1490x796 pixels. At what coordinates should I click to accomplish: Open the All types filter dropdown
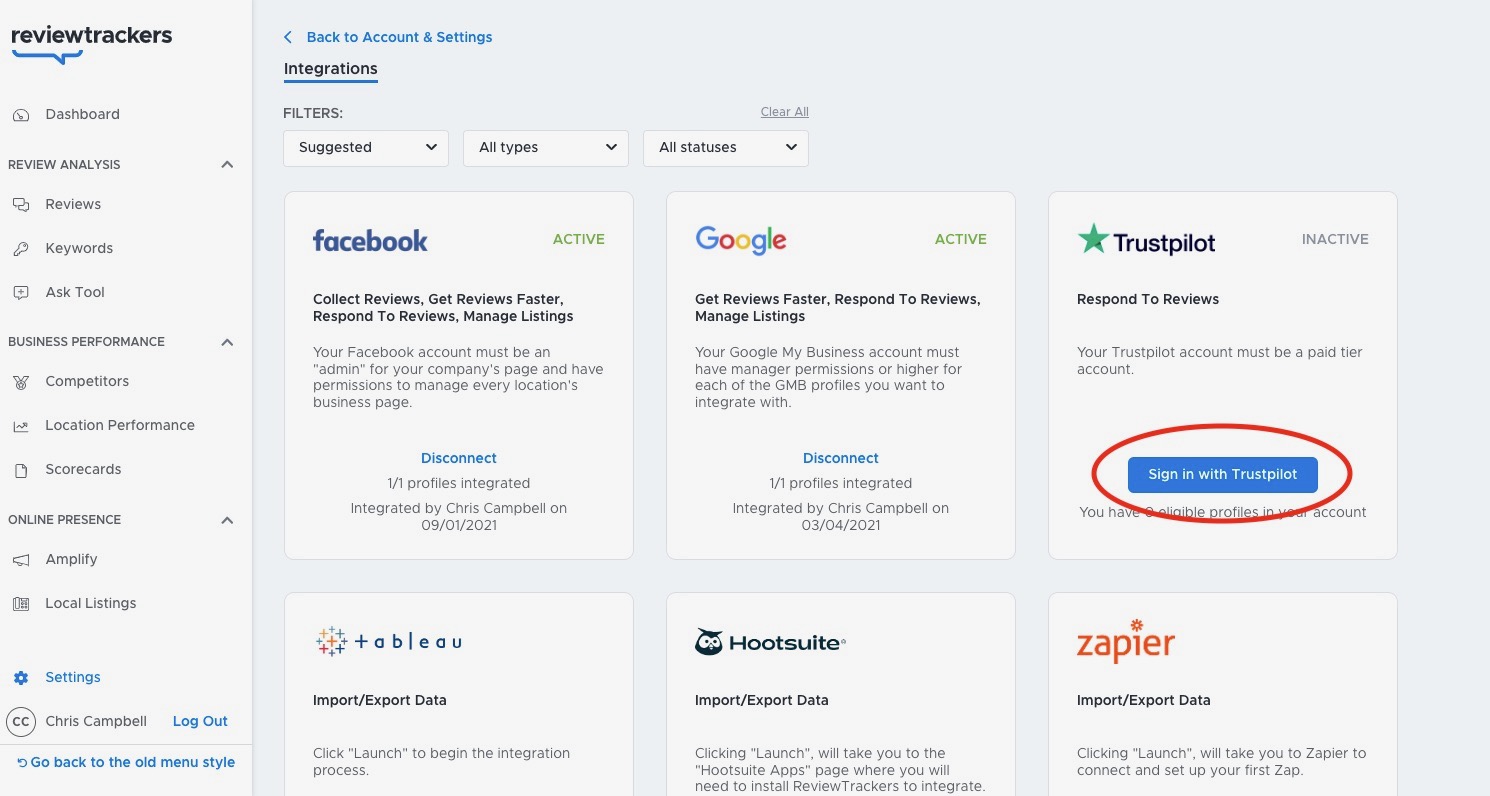546,148
